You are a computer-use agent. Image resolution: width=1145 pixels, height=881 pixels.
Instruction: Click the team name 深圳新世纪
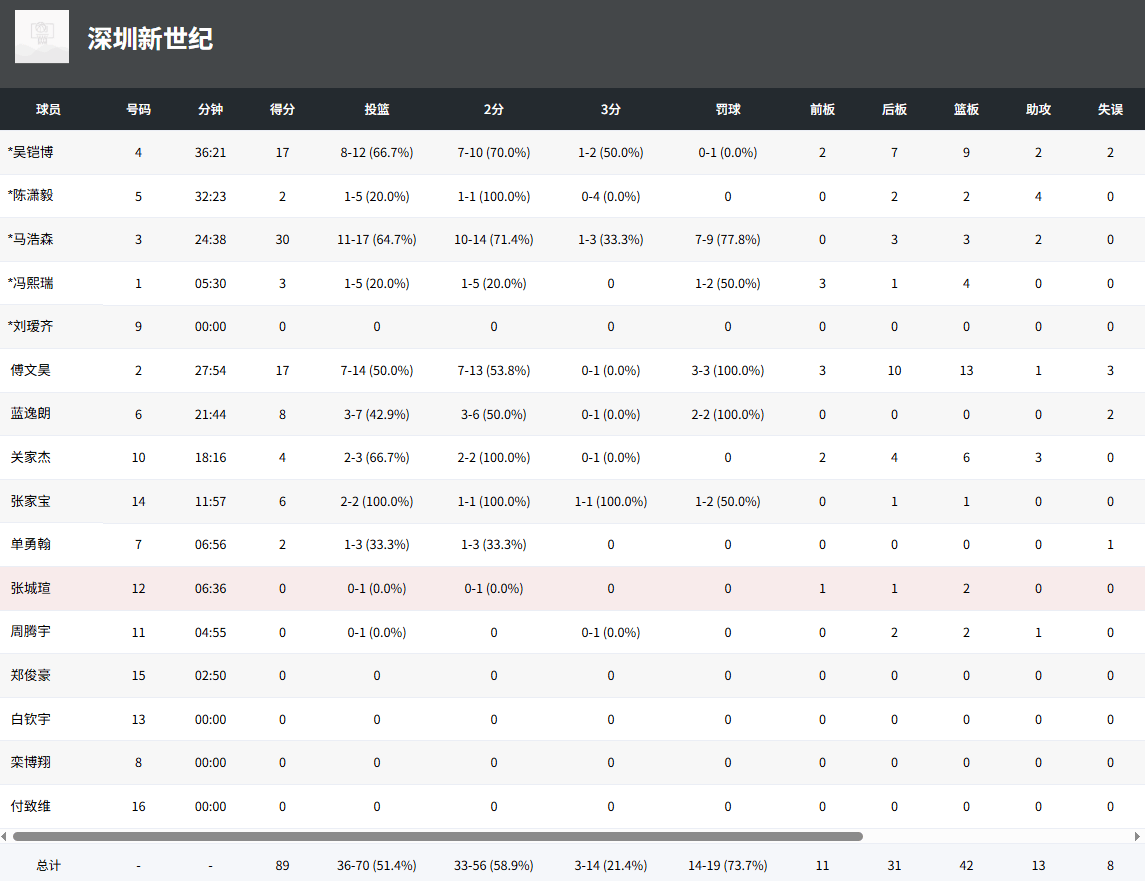(150, 39)
